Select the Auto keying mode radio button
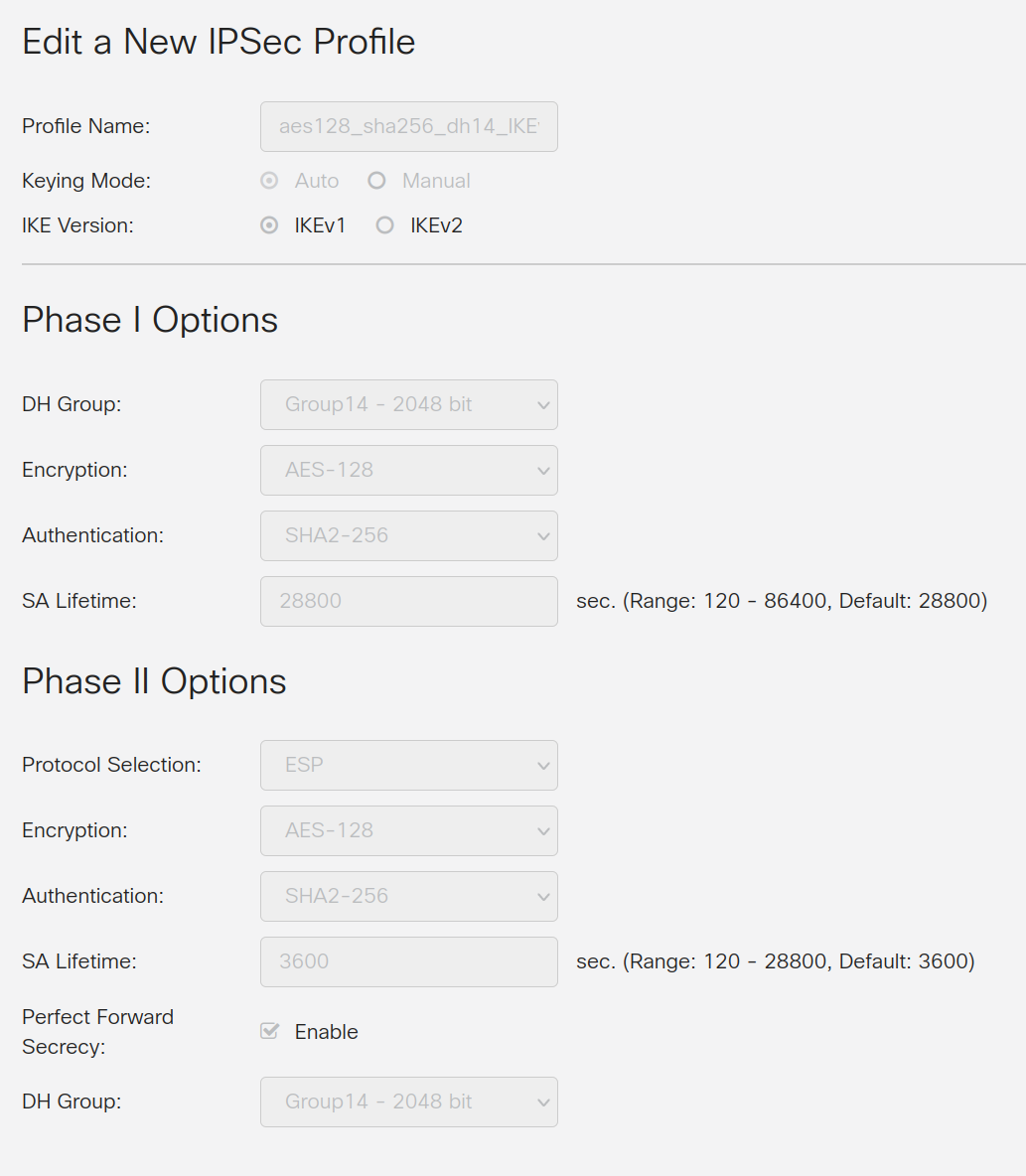Image resolution: width=1026 pixels, height=1176 pixels. [269, 181]
